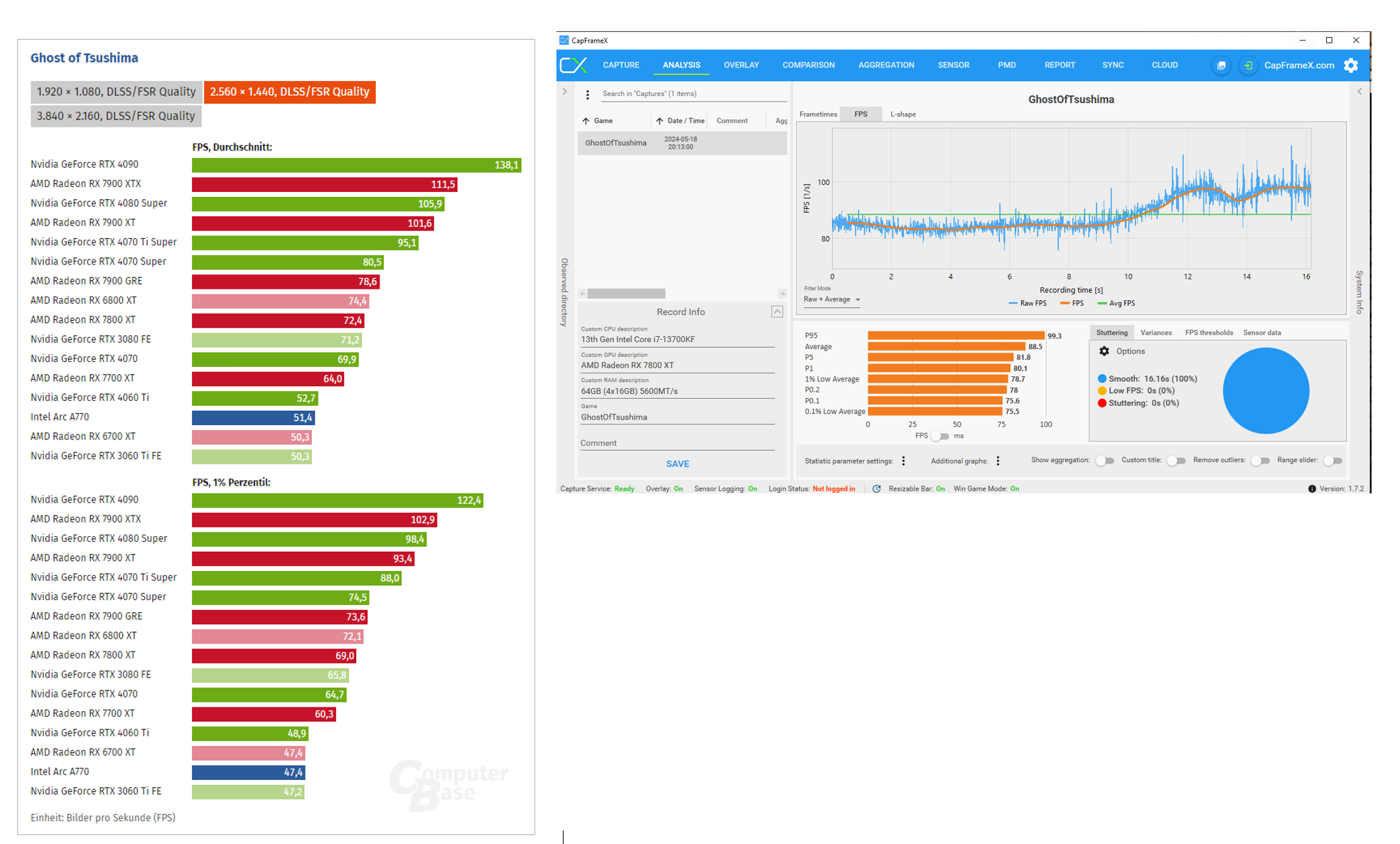Click the blue Smooth legend swatch
1400x844 pixels.
coord(1102,379)
